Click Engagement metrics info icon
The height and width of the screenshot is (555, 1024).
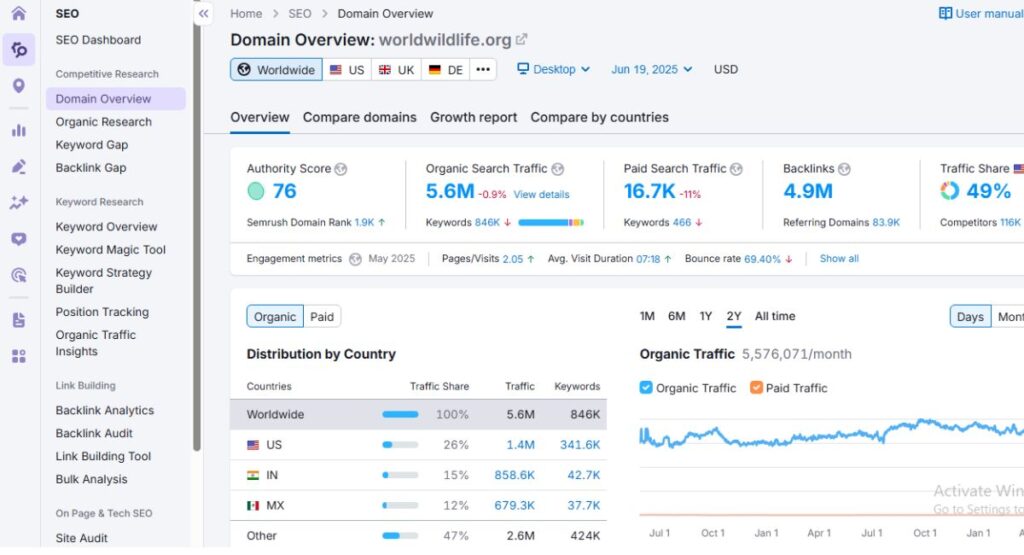pyautogui.click(x=355, y=259)
